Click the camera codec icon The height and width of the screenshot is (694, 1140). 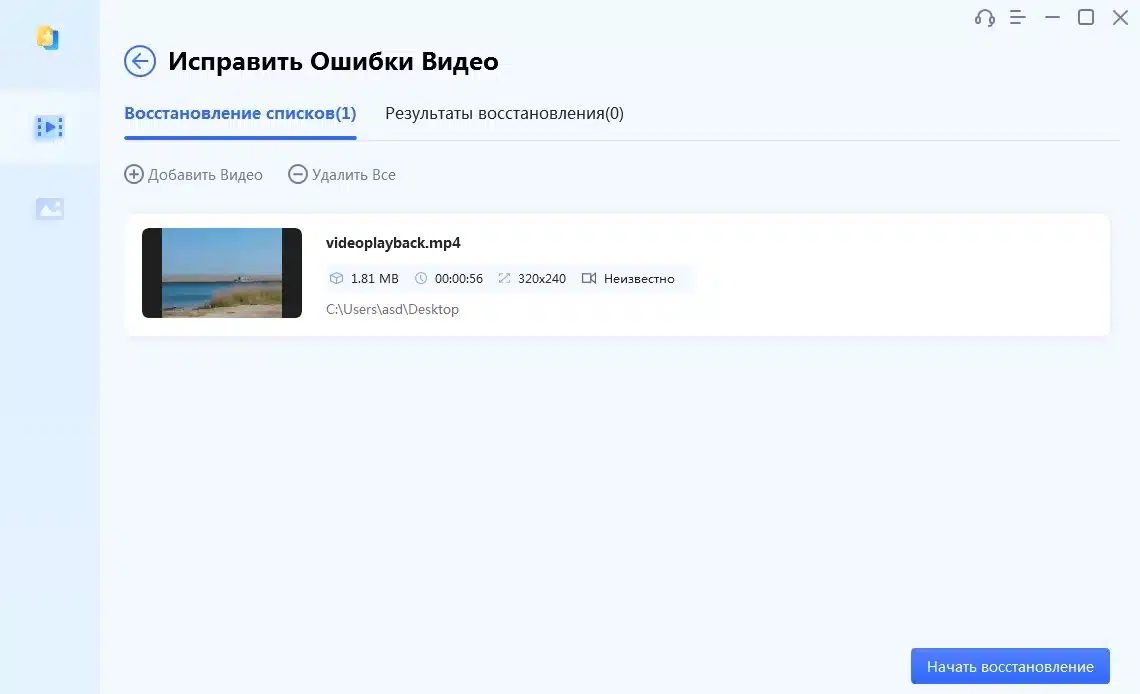[x=589, y=279]
